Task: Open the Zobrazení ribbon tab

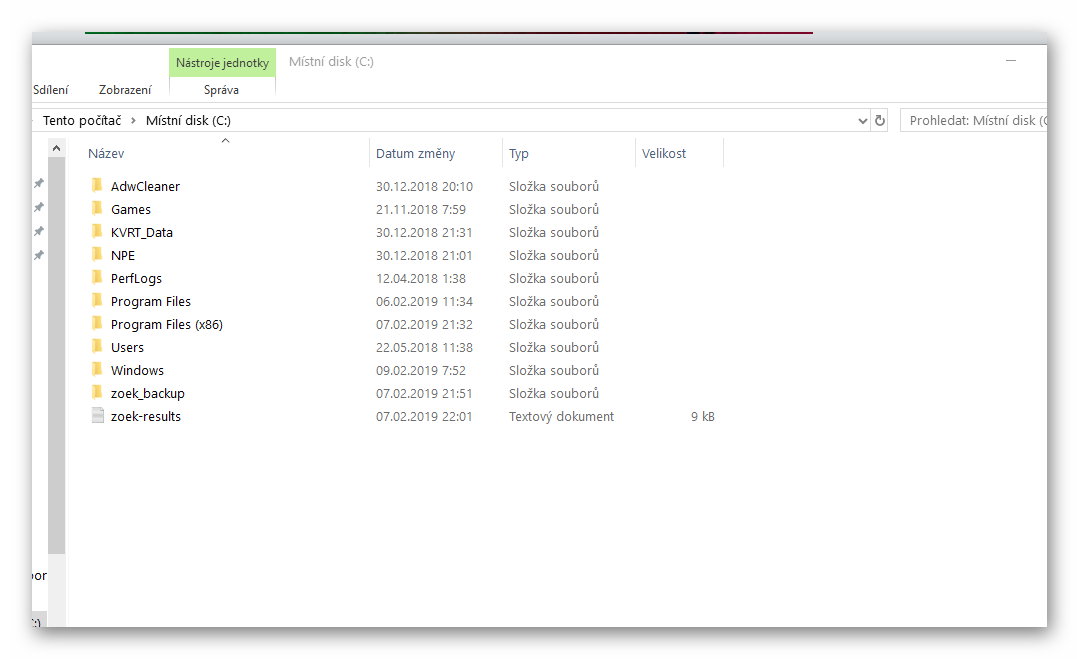Action: 125,89
